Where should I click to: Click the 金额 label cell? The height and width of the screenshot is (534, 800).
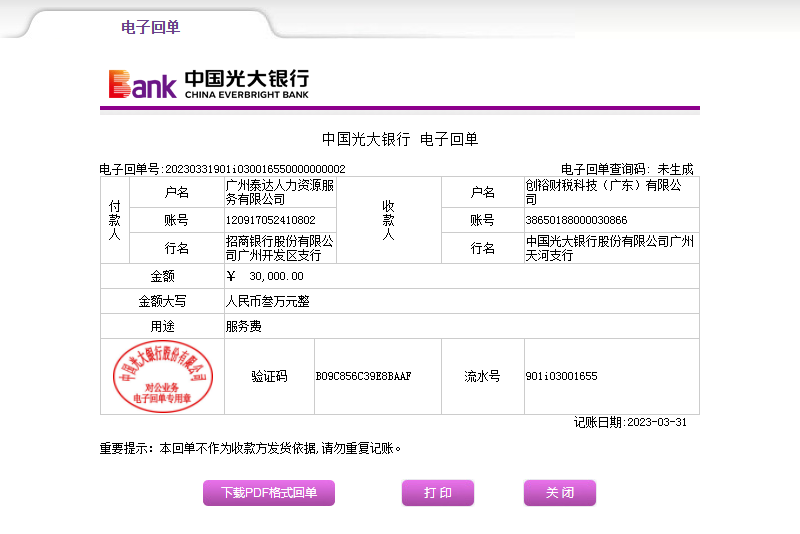pos(162,276)
